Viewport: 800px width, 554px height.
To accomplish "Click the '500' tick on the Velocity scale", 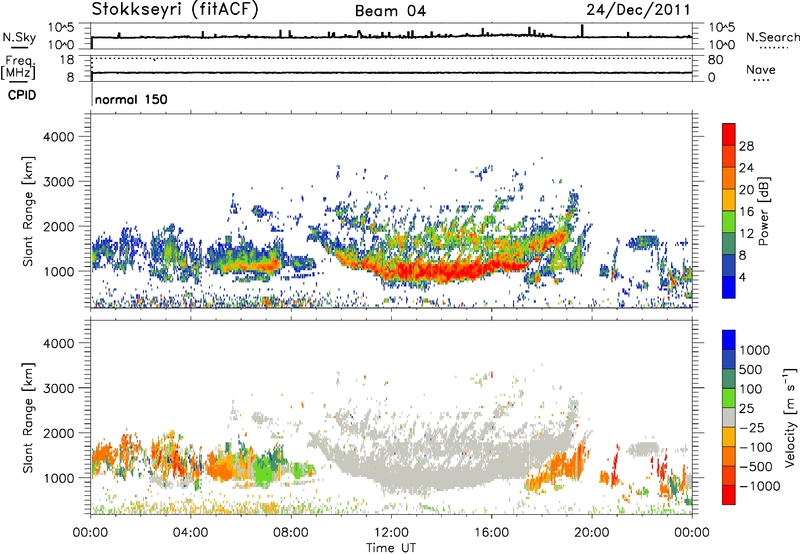I will point(750,370).
